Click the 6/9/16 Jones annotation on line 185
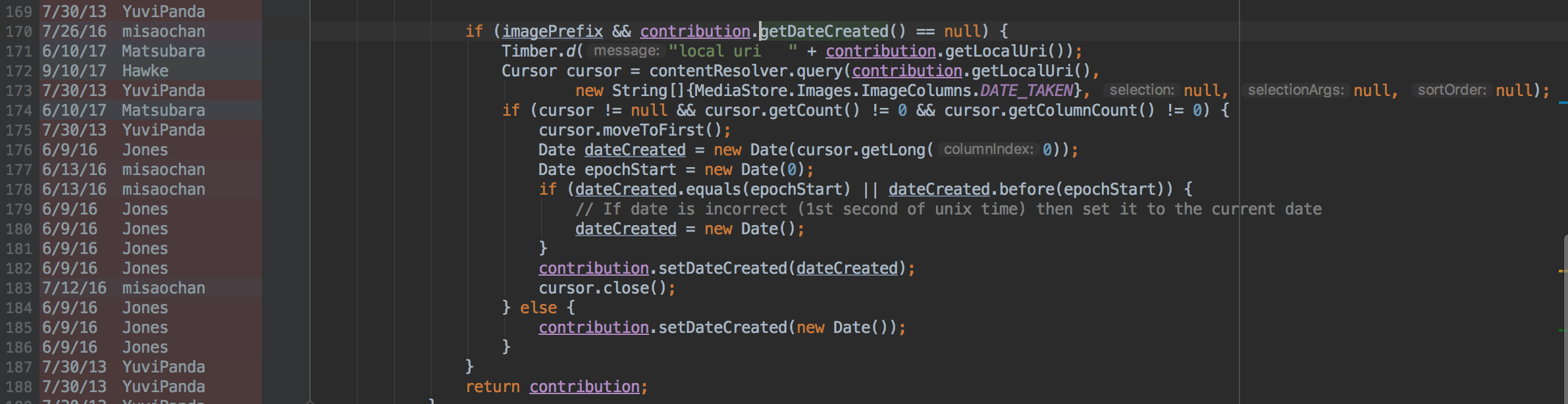 105,327
